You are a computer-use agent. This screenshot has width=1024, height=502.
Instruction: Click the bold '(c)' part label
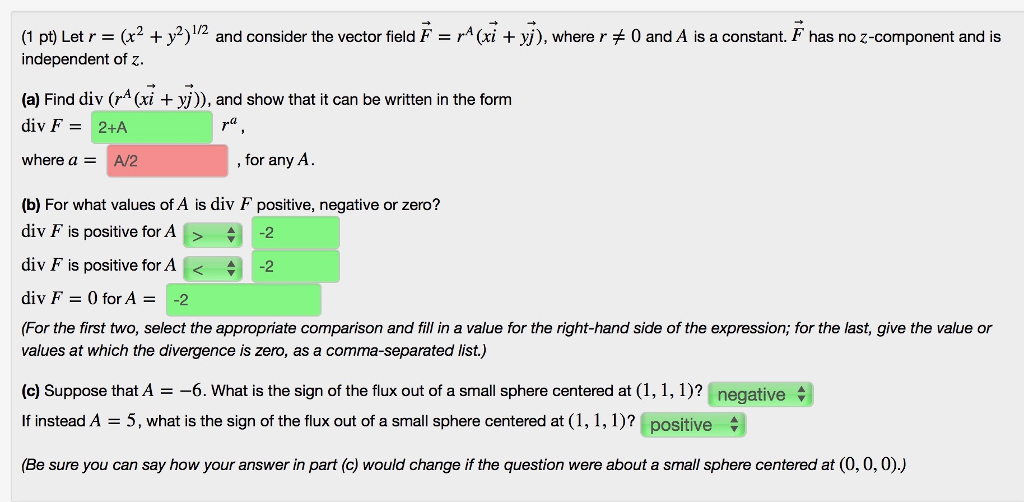click(x=31, y=391)
